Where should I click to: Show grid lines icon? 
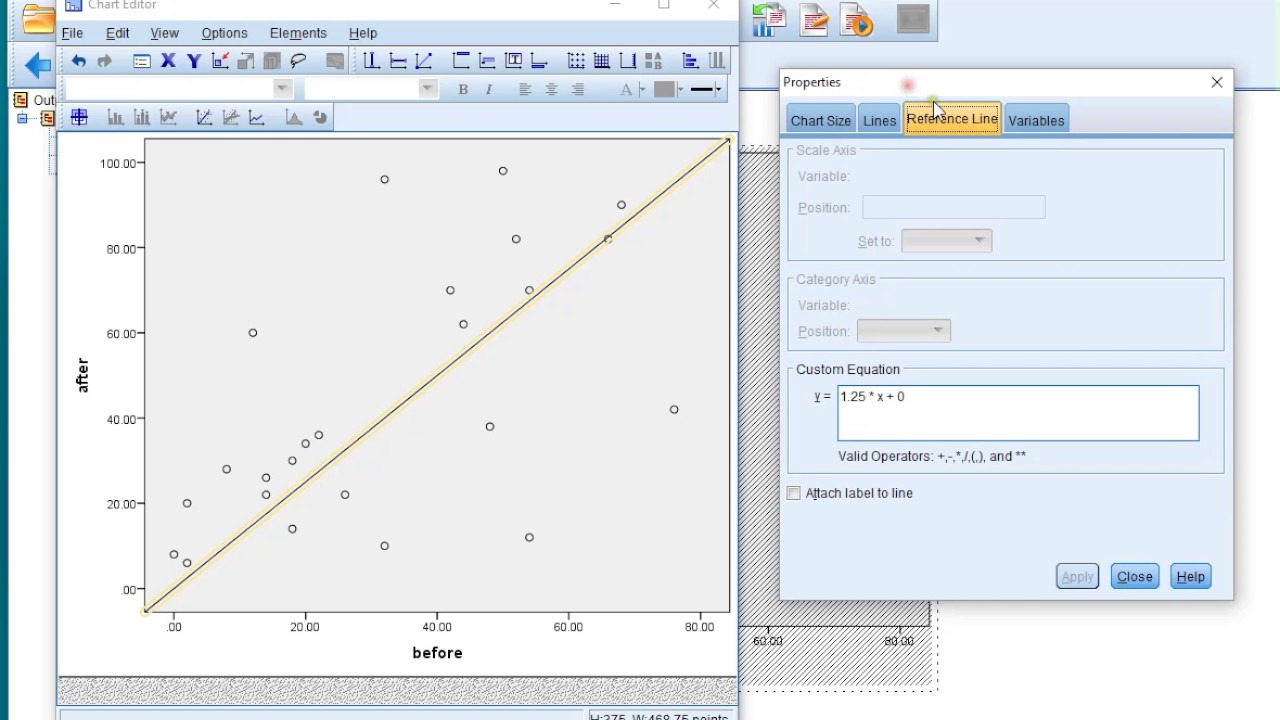tap(602, 61)
